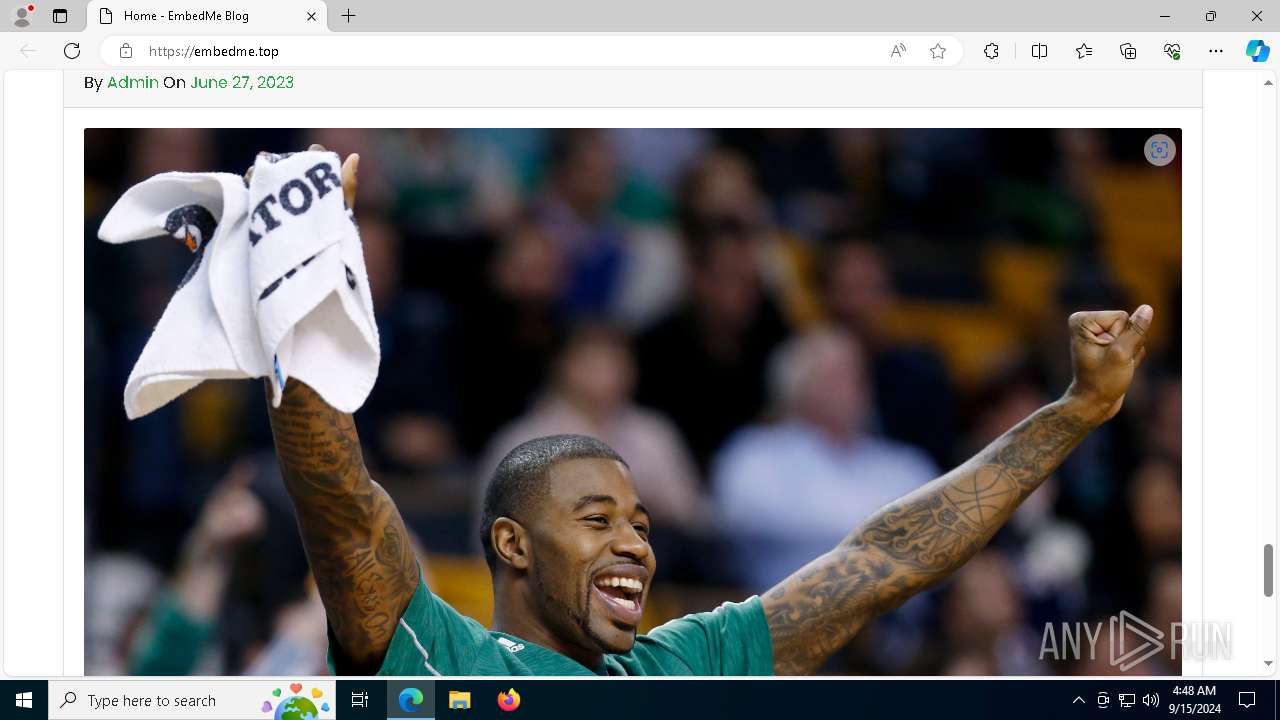
Task: Open File Explorer from the taskbar
Action: pos(460,700)
